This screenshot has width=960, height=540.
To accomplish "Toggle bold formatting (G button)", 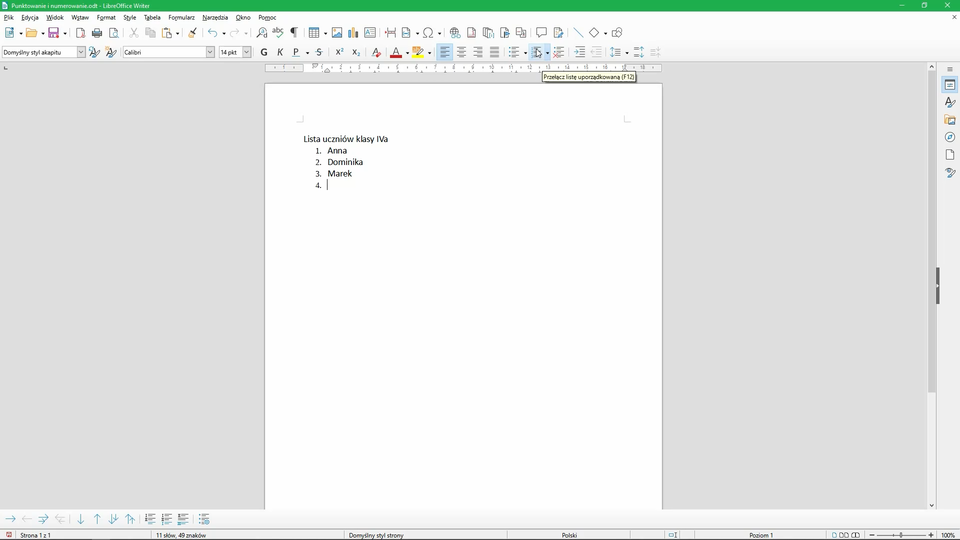I will tap(264, 52).
